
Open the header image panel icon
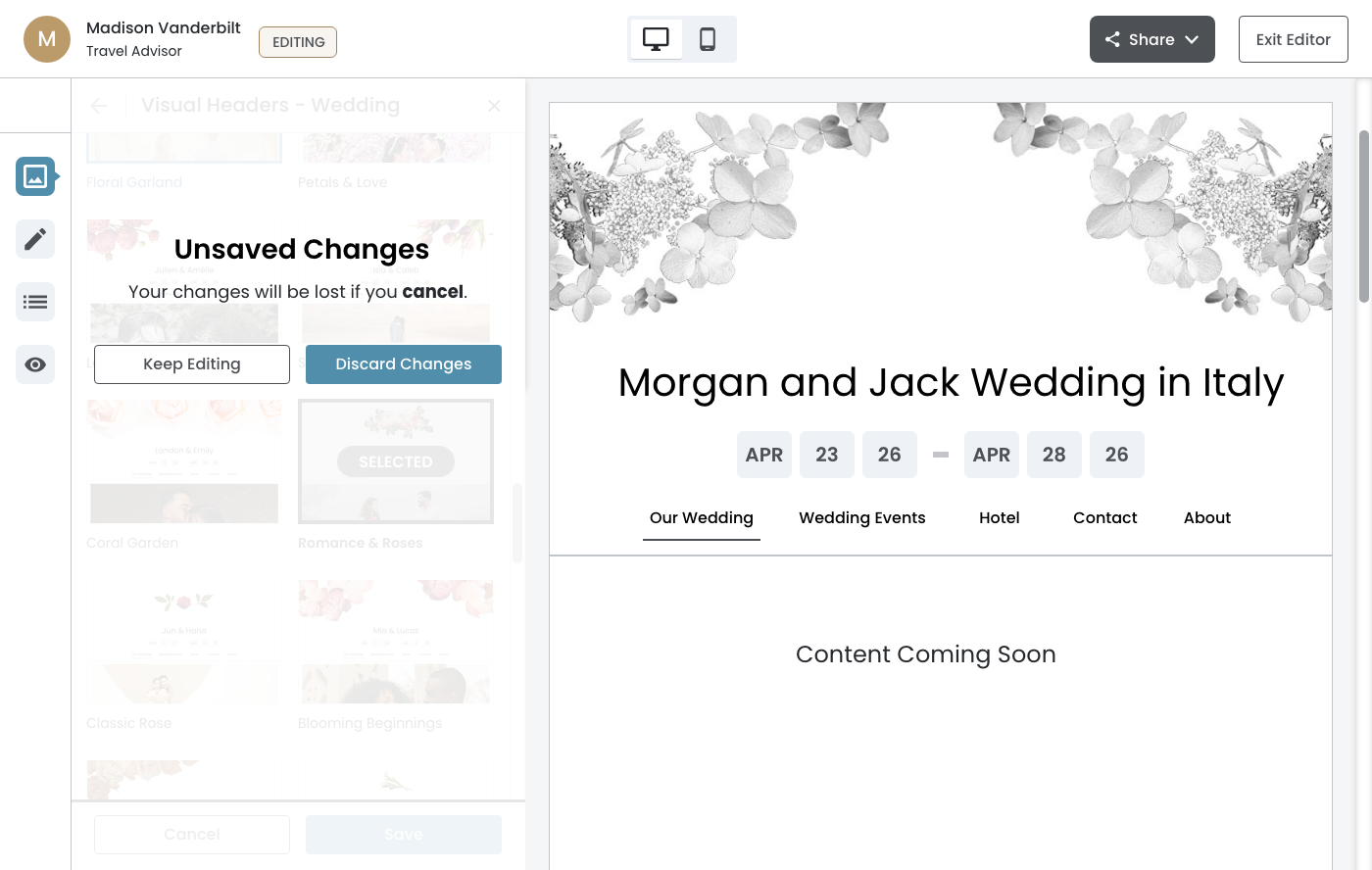click(x=35, y=176)
